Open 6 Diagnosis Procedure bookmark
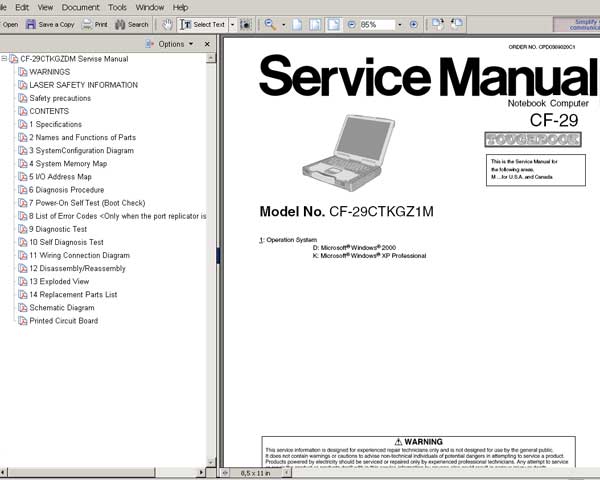The image size is (600, 480). click(67, 190)
